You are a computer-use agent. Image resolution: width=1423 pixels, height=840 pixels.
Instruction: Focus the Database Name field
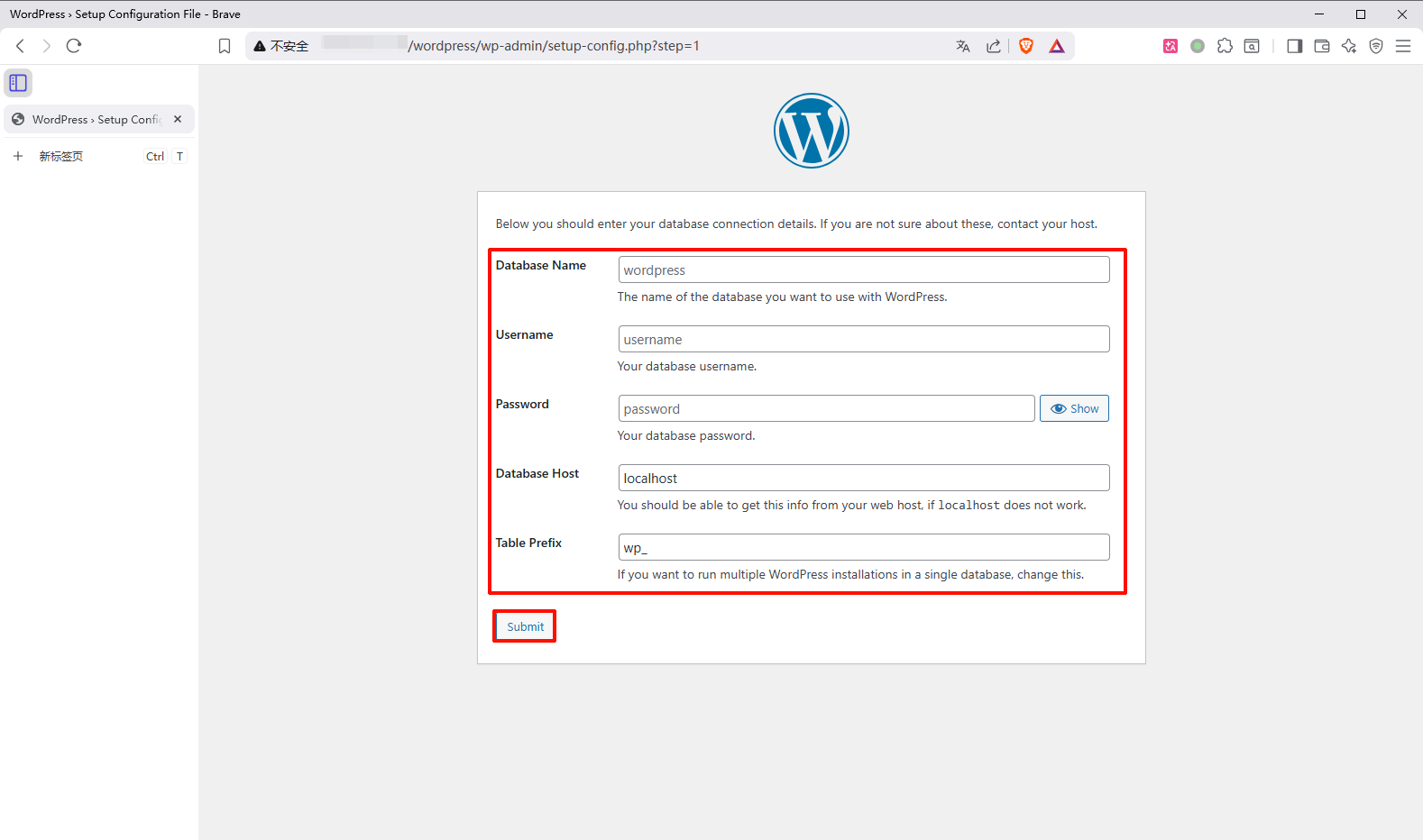(864, 269)
